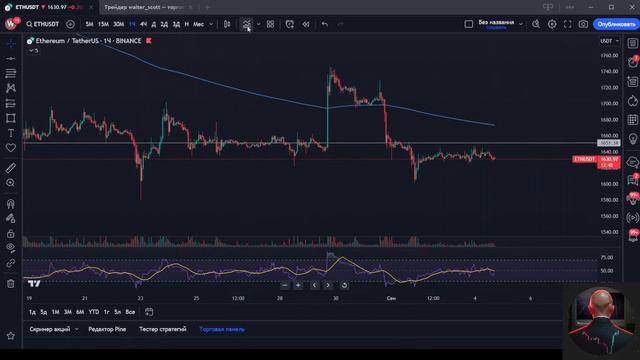Viewport: 640px width, 360px height.
Task: Open the user profile avatar menu
Action: click(11, 24)
